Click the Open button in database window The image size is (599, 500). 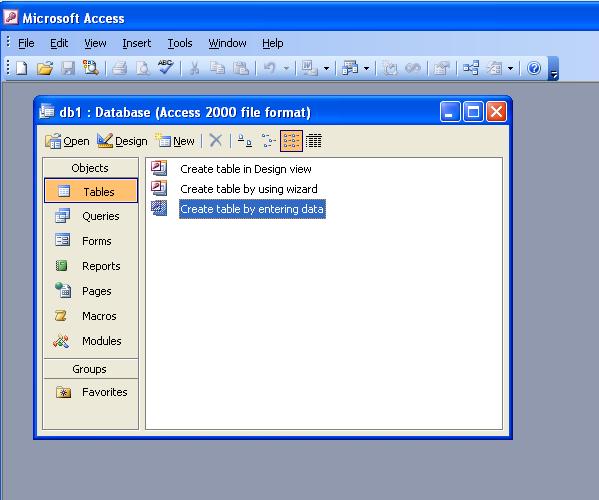coord(67,141)
